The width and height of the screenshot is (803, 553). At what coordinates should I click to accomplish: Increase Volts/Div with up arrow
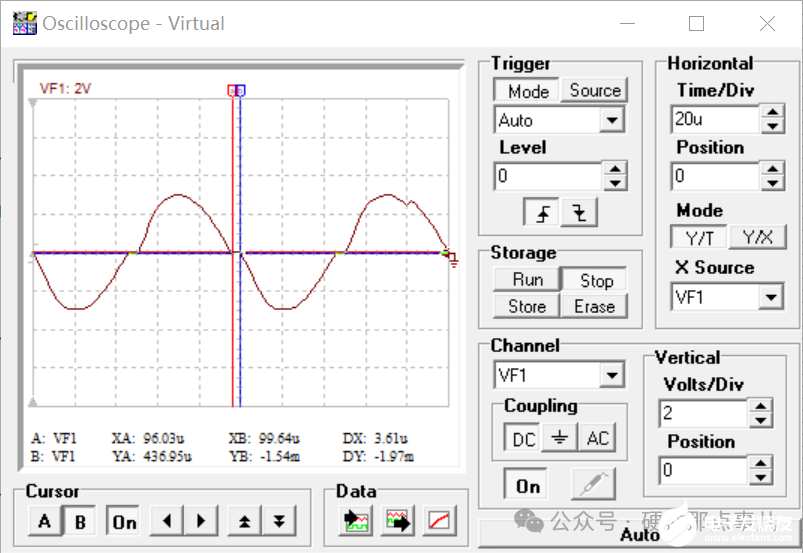point(760,407)
